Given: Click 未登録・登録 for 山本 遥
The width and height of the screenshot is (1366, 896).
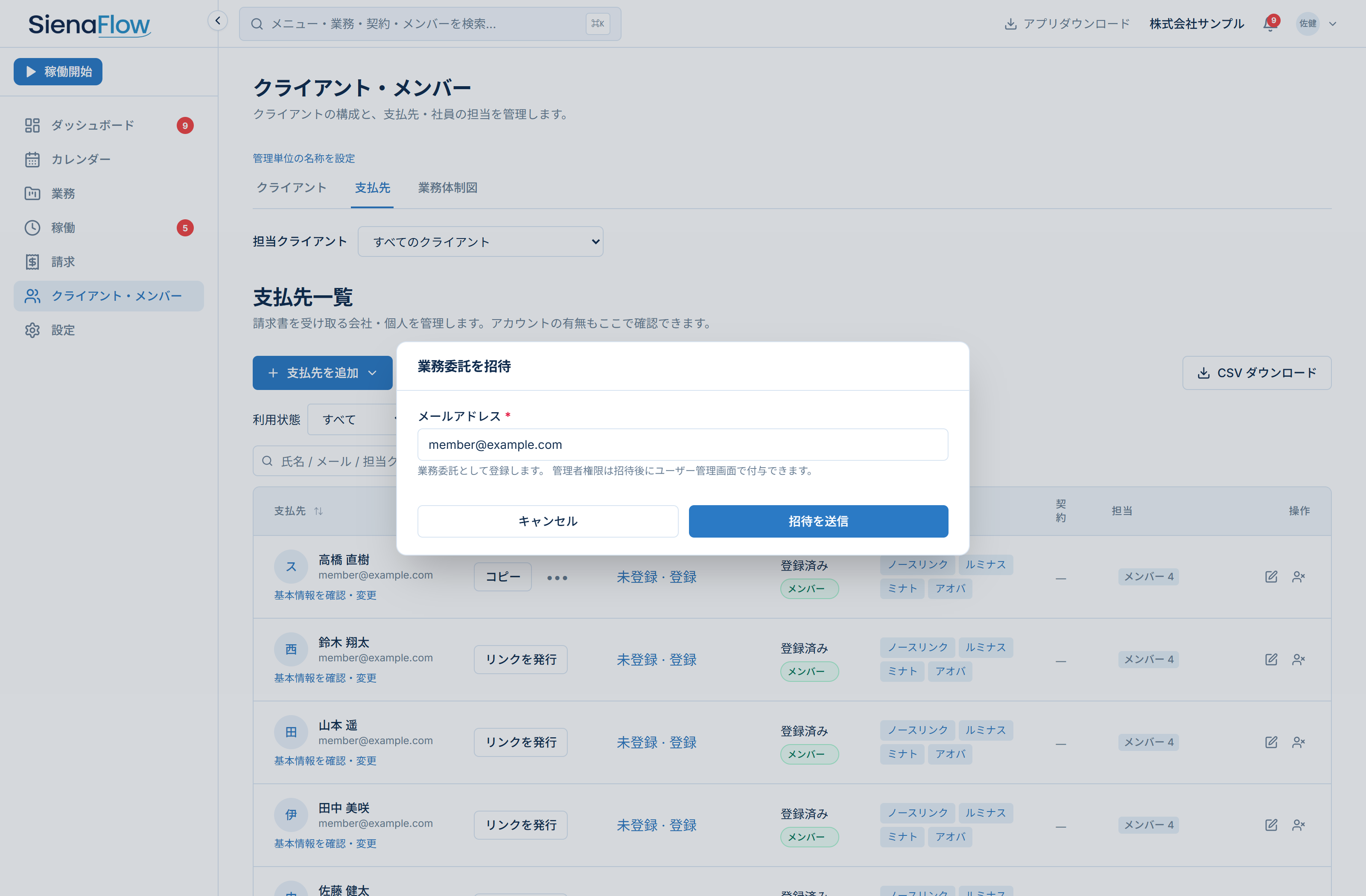Looking at the screenshot, I should click(x=657, y=742).
